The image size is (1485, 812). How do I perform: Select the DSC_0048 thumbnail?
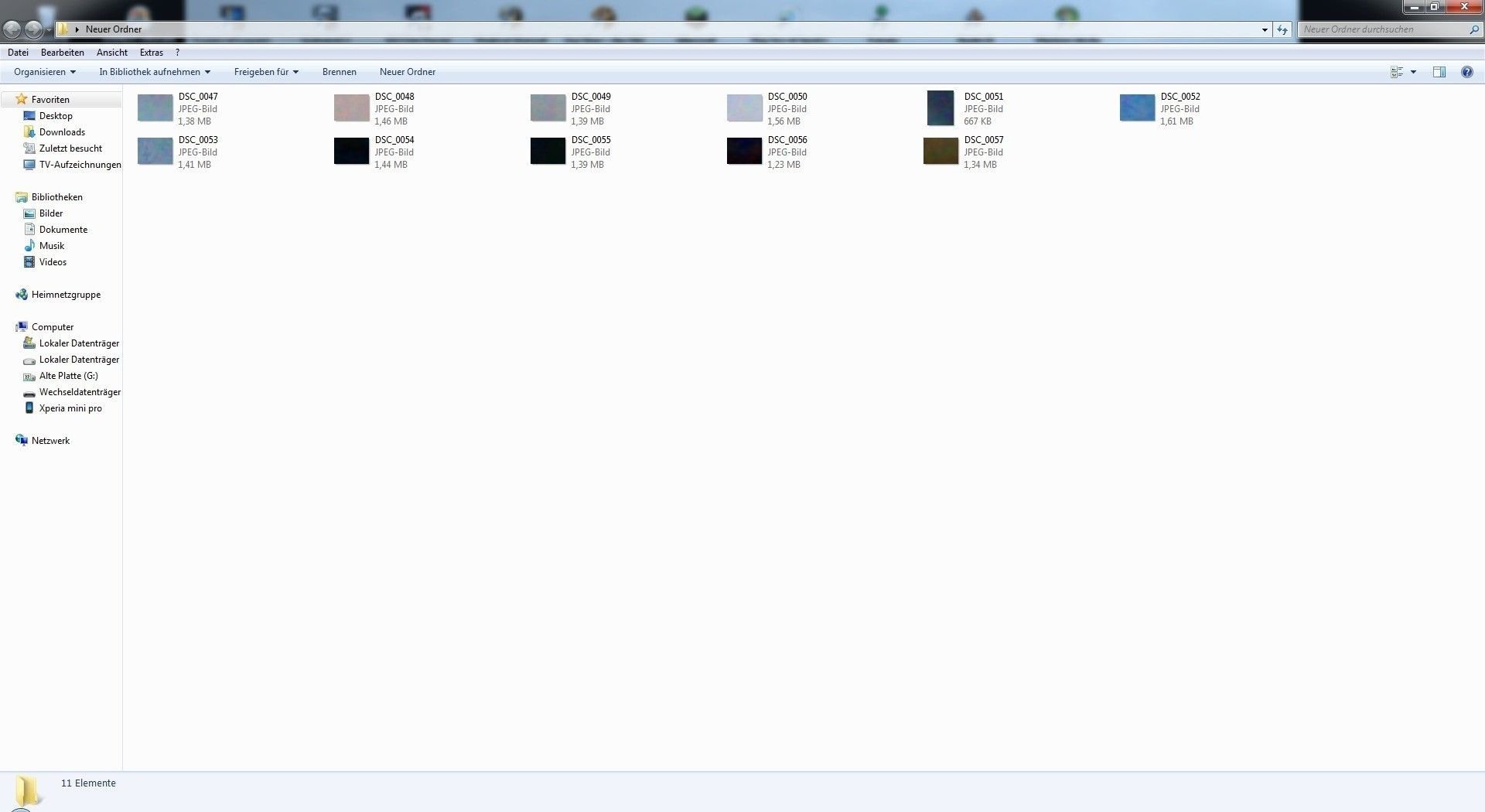[352, 108]
